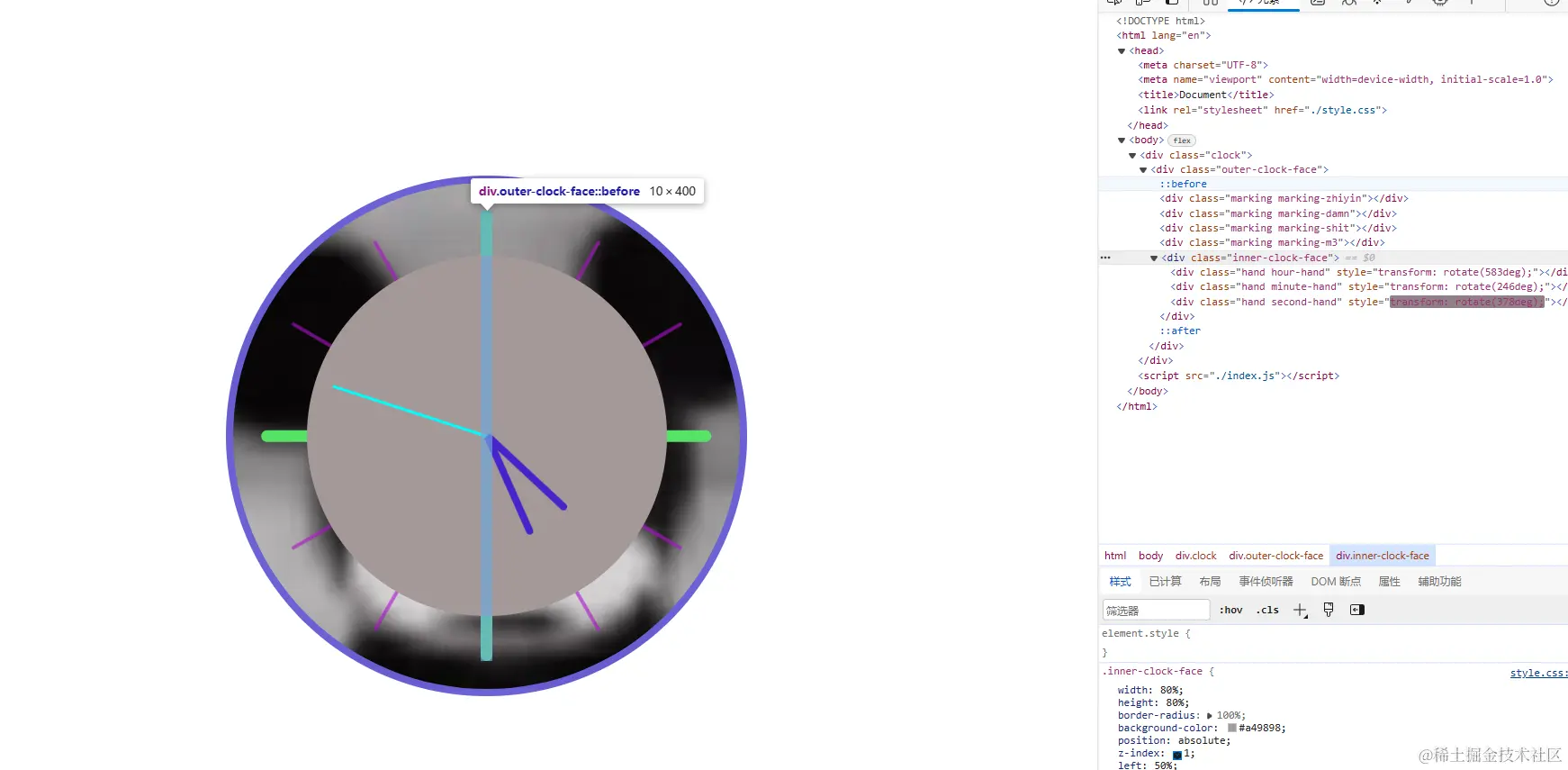Select the ::before pseudo-element row

1183,184
